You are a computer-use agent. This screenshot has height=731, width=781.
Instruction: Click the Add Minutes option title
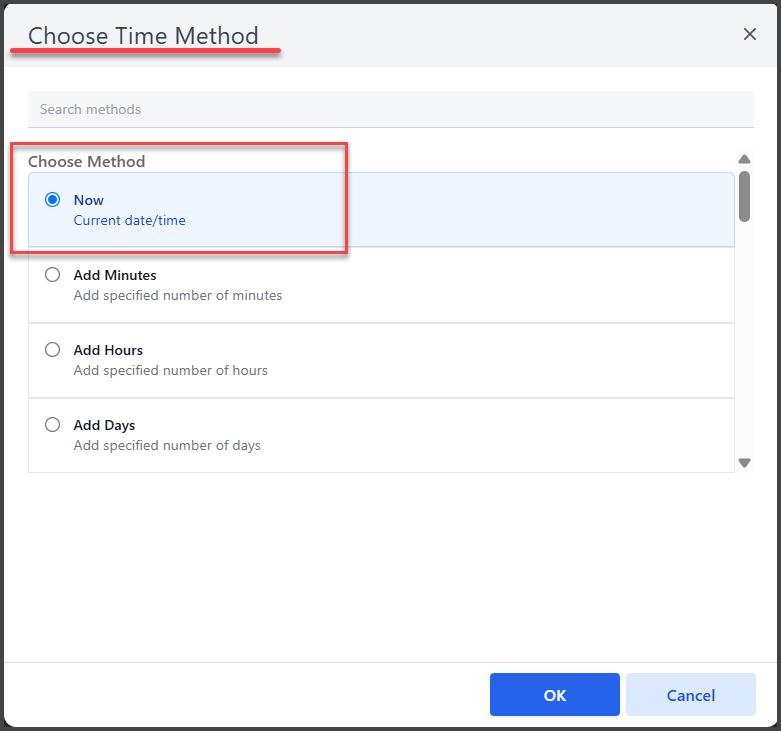[x=115, y=275]
